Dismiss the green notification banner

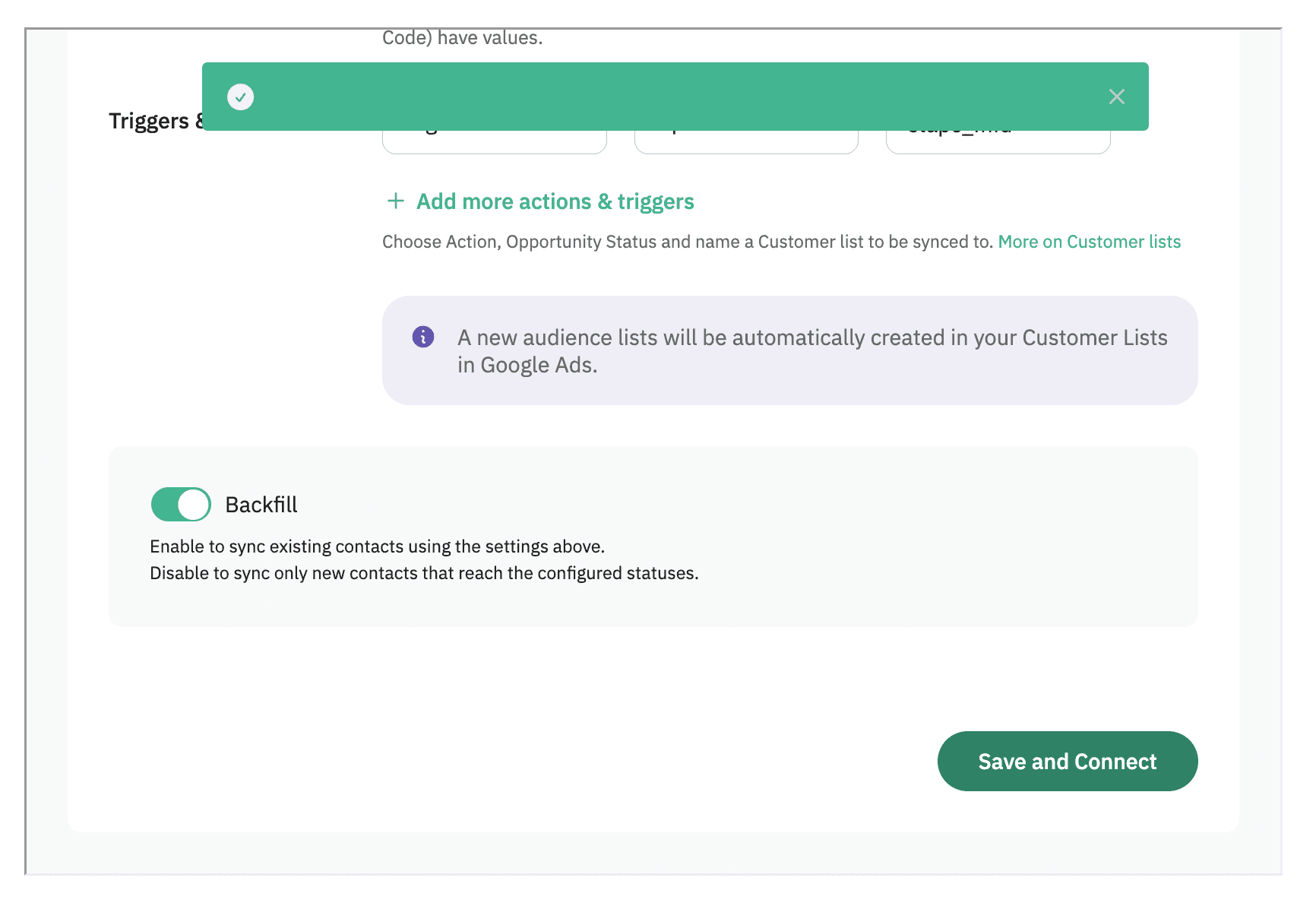coord(1116,97)
